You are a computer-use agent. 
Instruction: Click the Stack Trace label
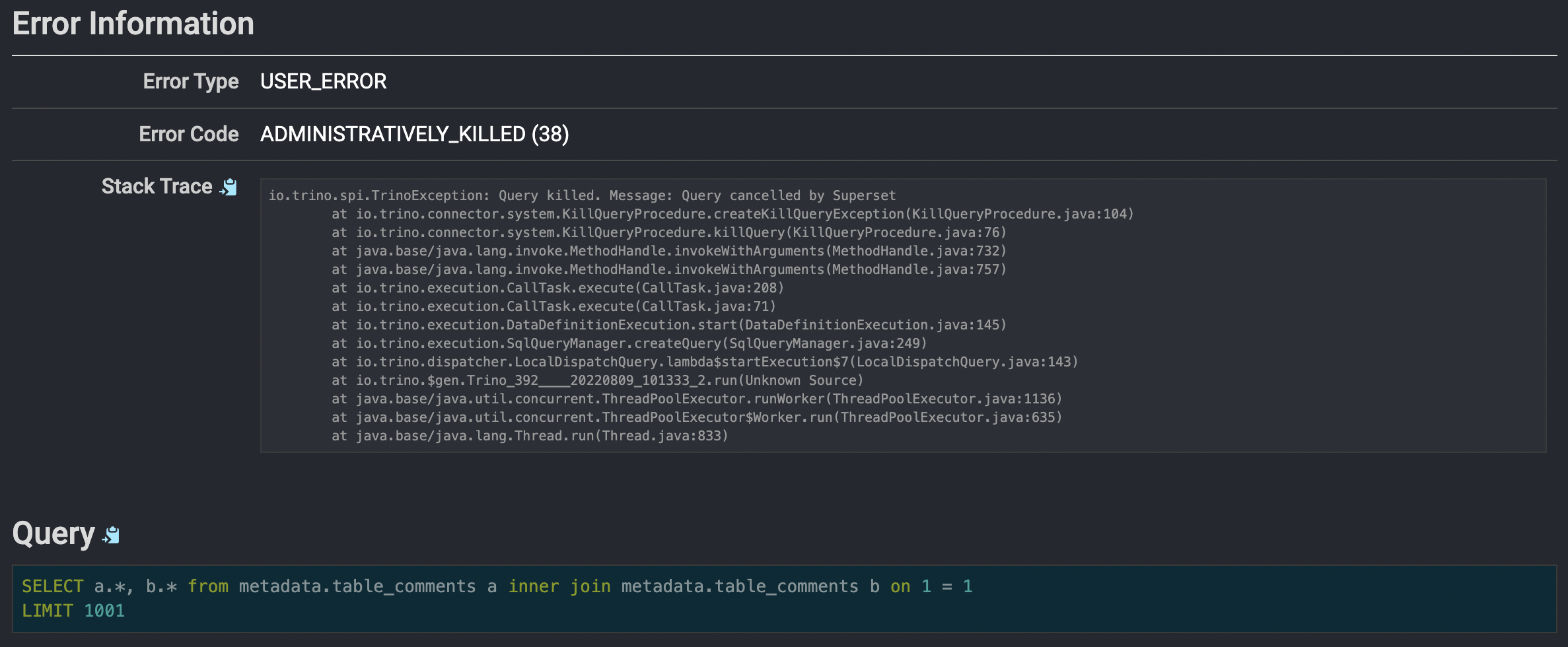click(157, 186)
